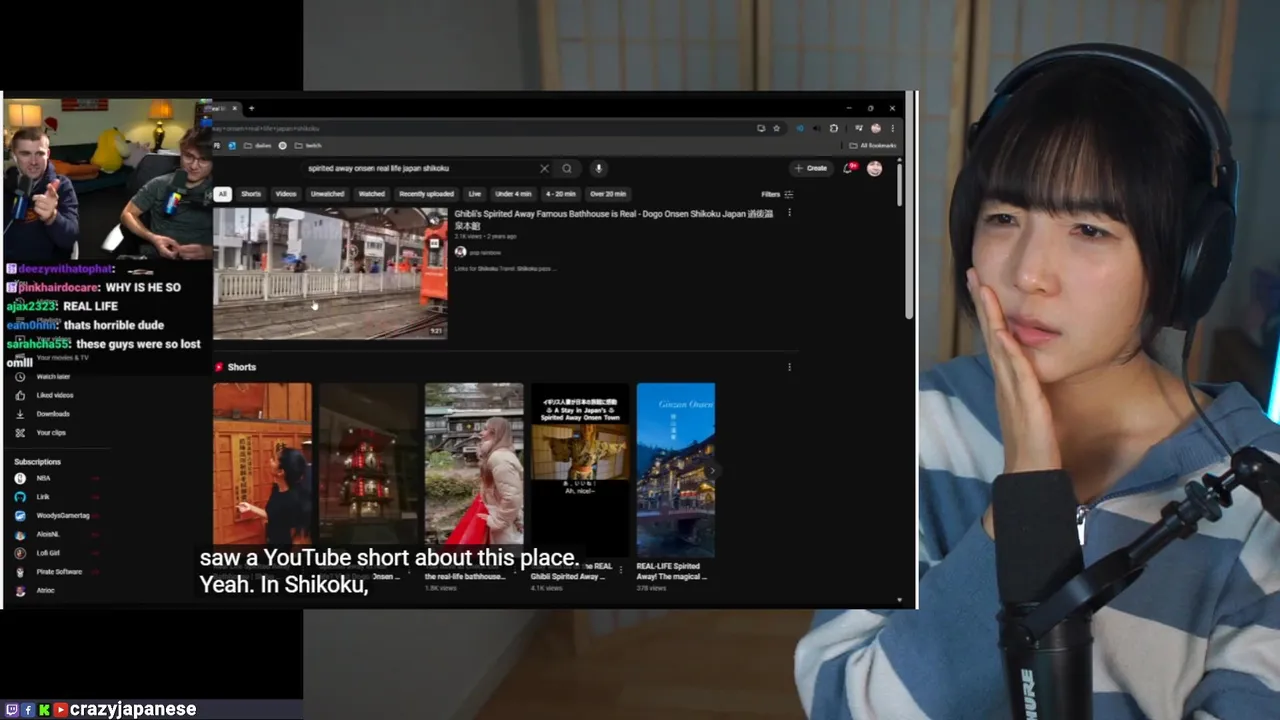Viewport: 1280px width, 720px height.
Task: Open the Ghibli's Spirited Away Famous Bathhouse title
Action: [613, 219]
